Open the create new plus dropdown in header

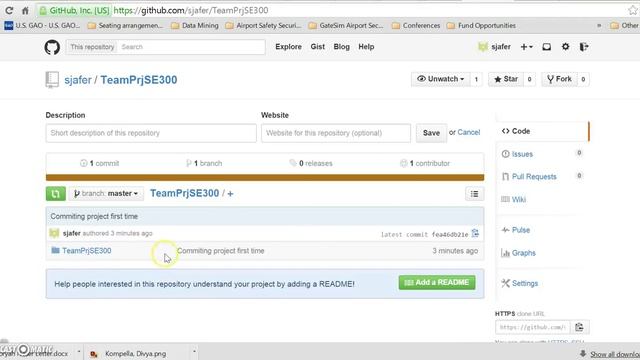point(526,47)
